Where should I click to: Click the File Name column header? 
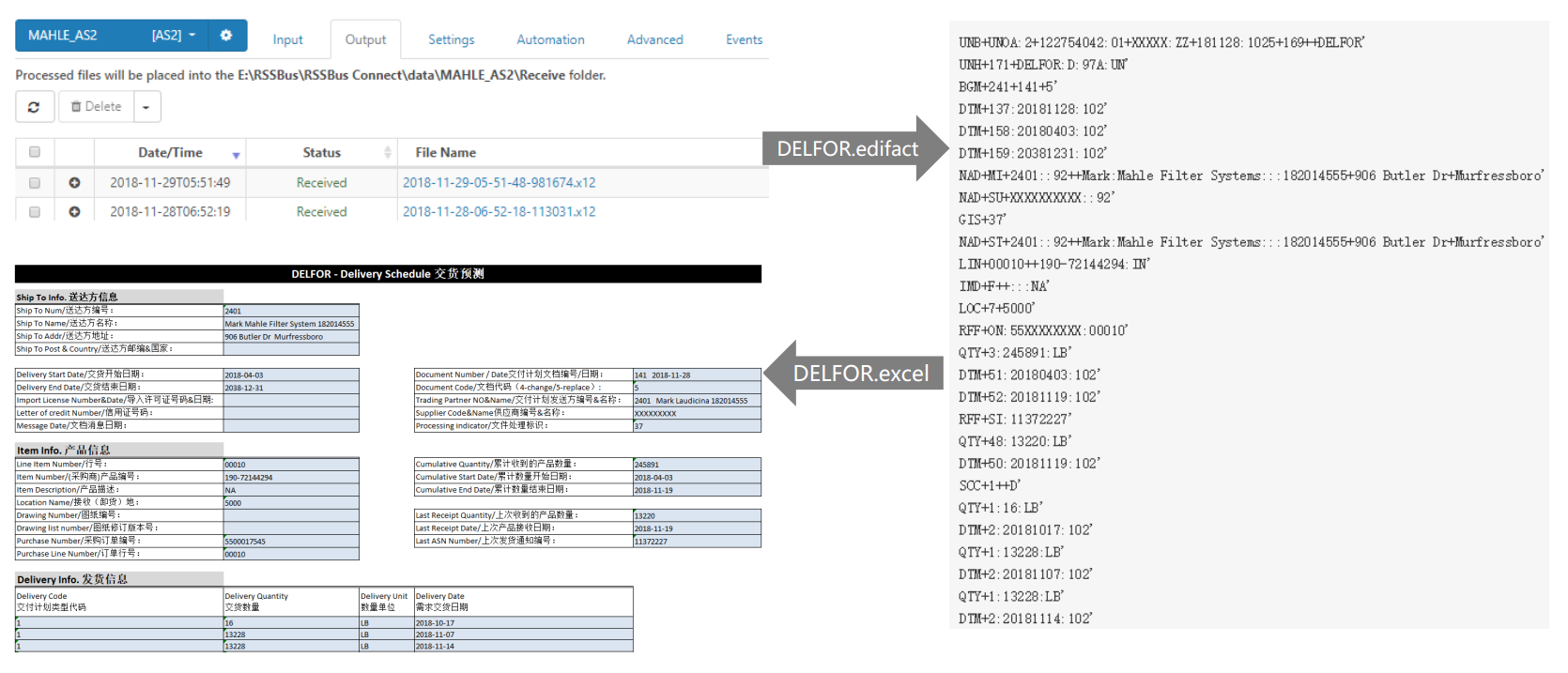click(445, 152)
